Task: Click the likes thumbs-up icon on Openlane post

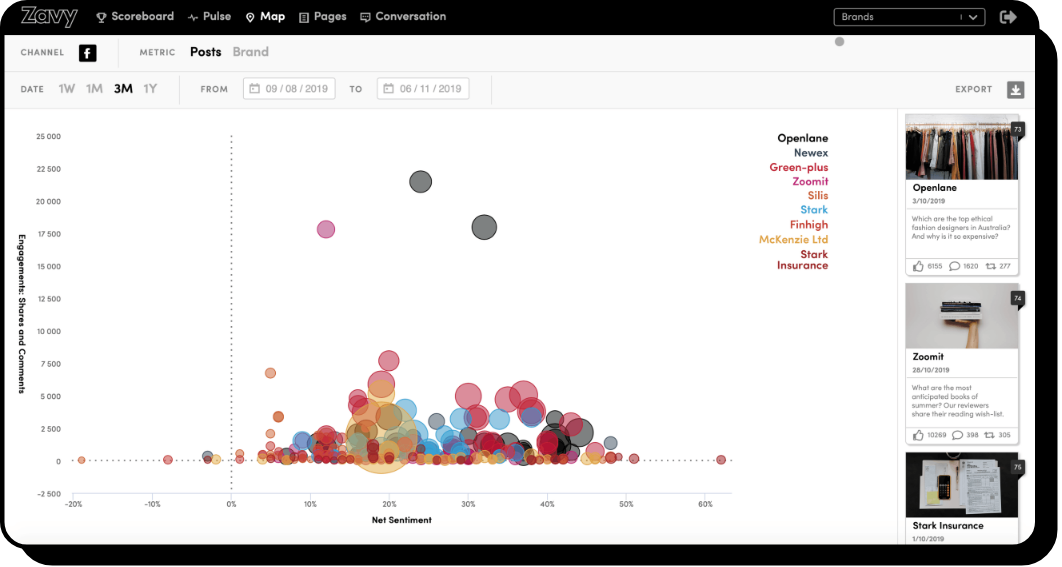Action: (x=918, y=266)
